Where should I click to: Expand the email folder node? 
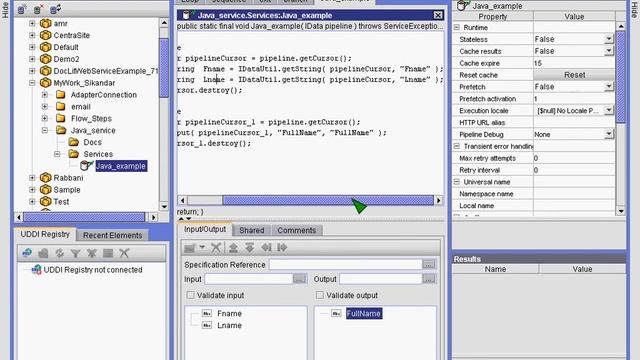pyautogui.click(x=45, y=107)
